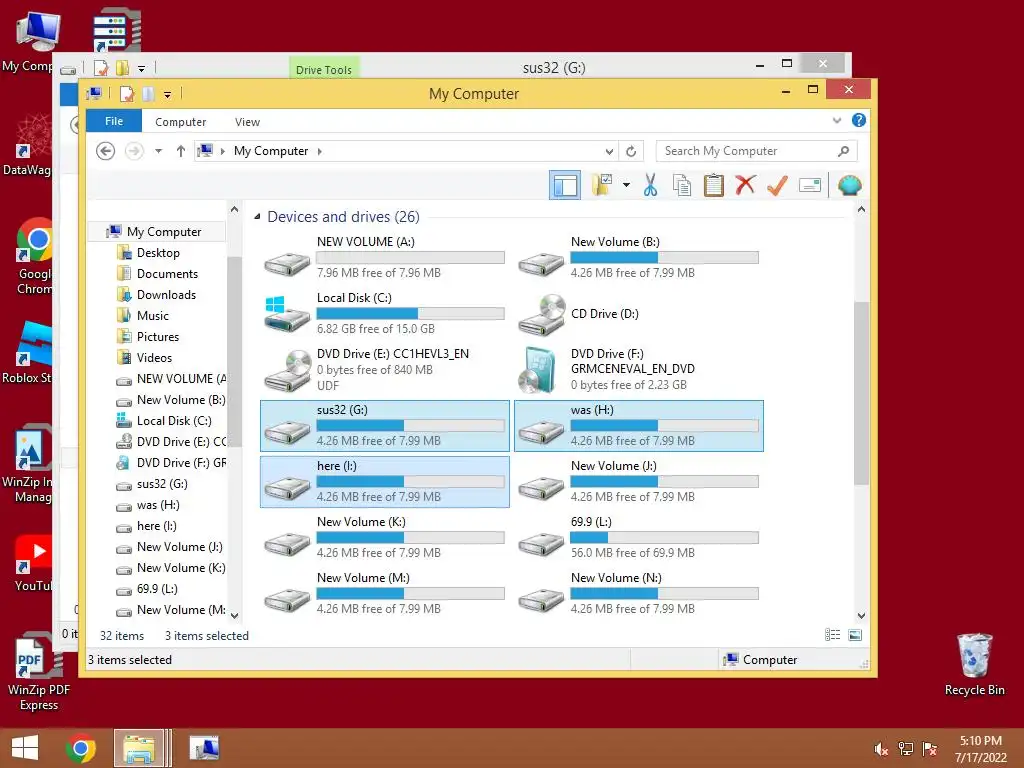This screenshot has height=768, width=1024.
Task: Click the Refresh button in address bar
Action: [631, 152]
